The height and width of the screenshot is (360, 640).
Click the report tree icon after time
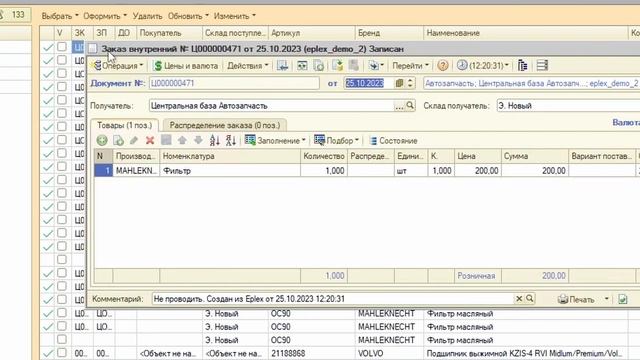point(522,66)
